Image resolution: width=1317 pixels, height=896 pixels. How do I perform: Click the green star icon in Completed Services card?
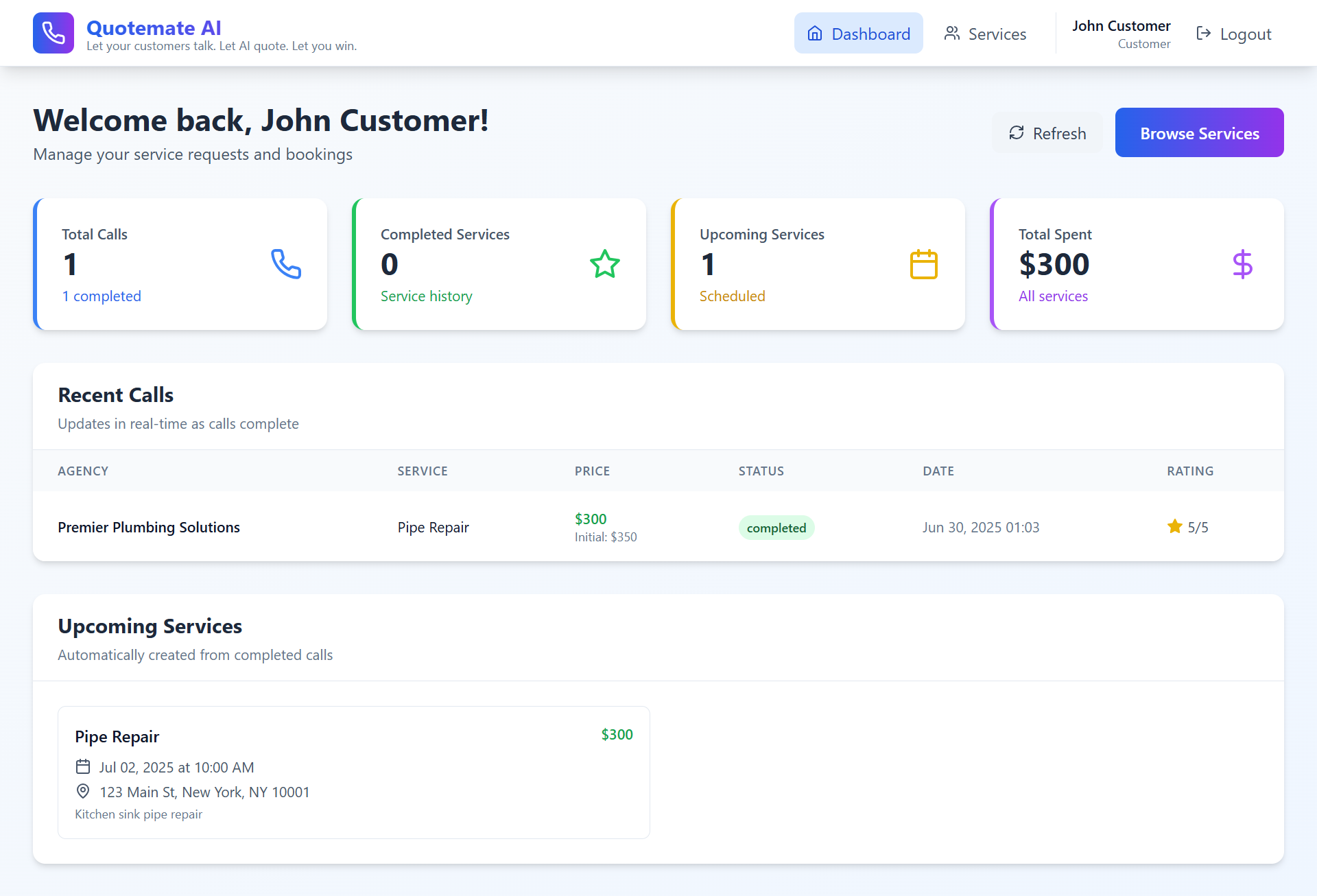point(604,264)
